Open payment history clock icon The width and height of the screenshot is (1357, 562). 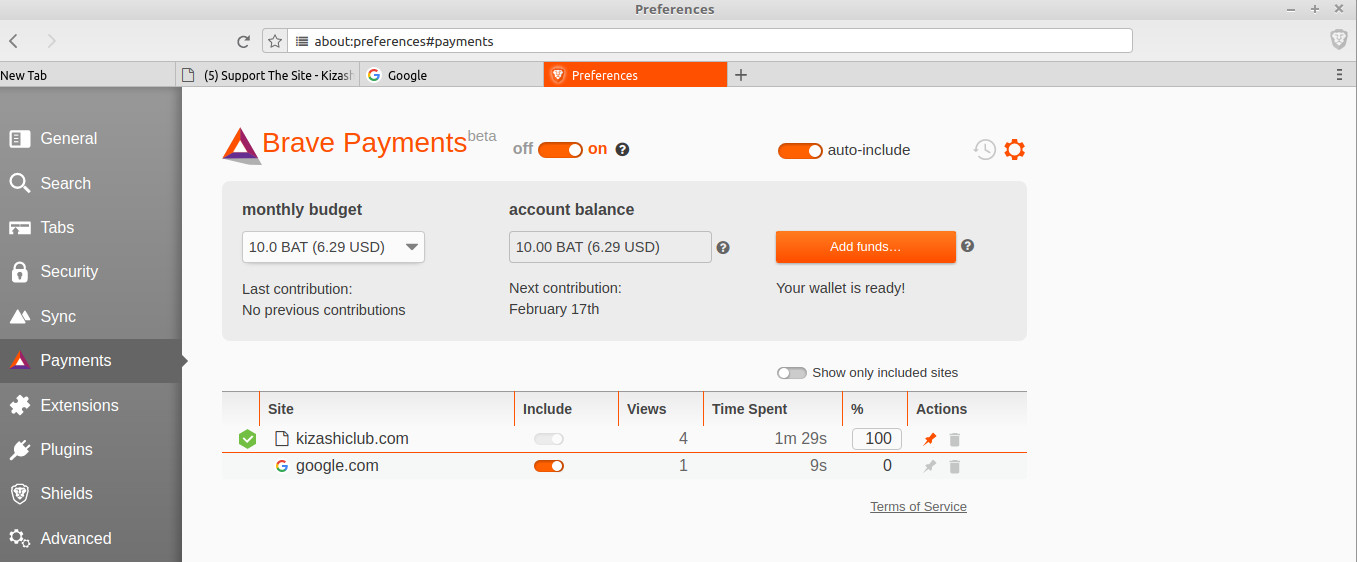pyautogui.click(x=985, y=150)
